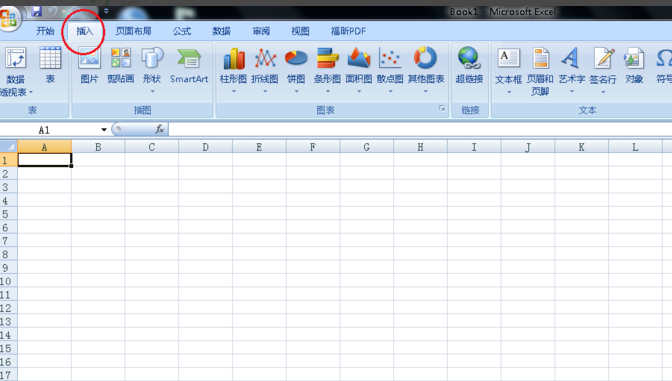Insert a symbol (符号) icon
Image resolution: width=672 pixels, height=381 pixels.
tap(663, 59)
